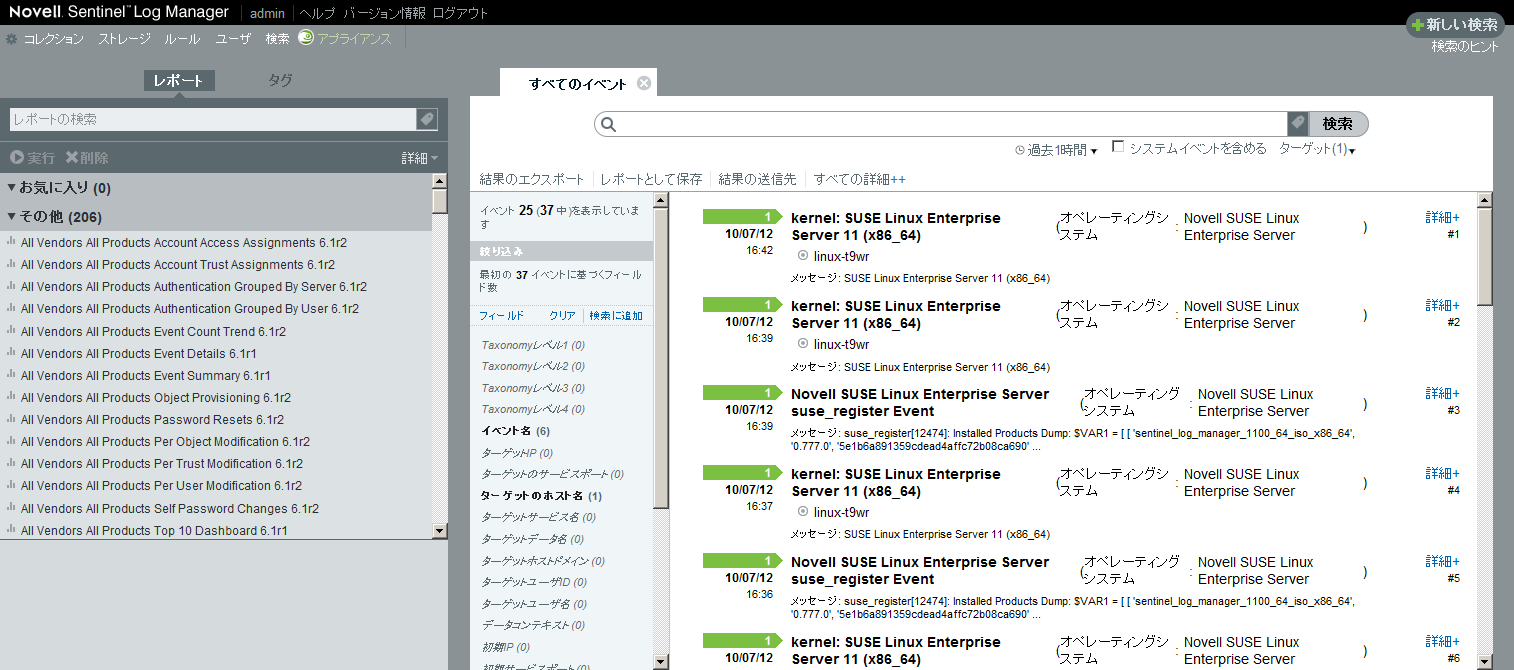Click chart icon of Top 10 Dashboard 6.1r1
This screenshot has width=1514, height=670.
(11, 531)
